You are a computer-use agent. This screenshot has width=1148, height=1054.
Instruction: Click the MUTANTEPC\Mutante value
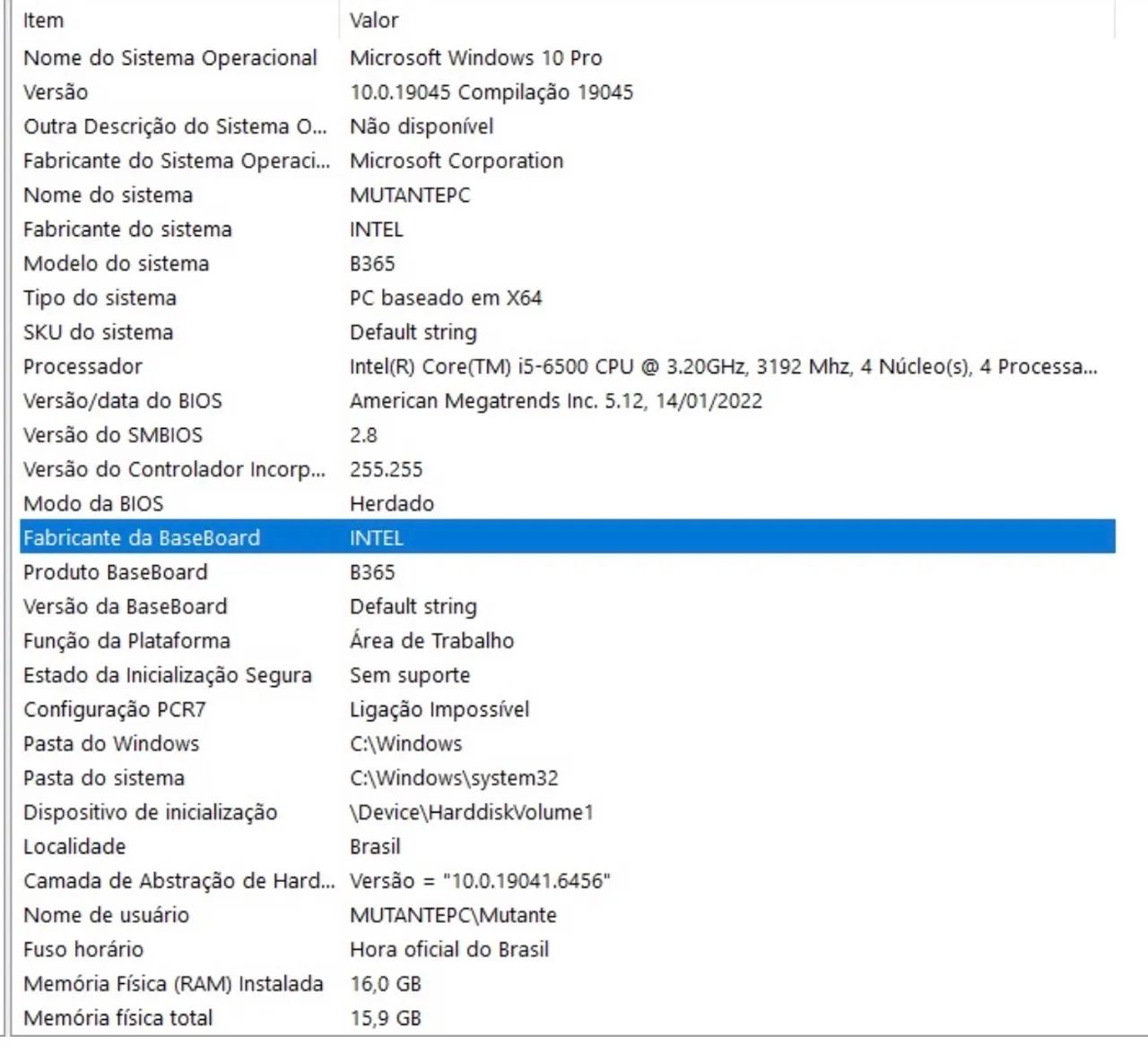[x=453, y=916]
